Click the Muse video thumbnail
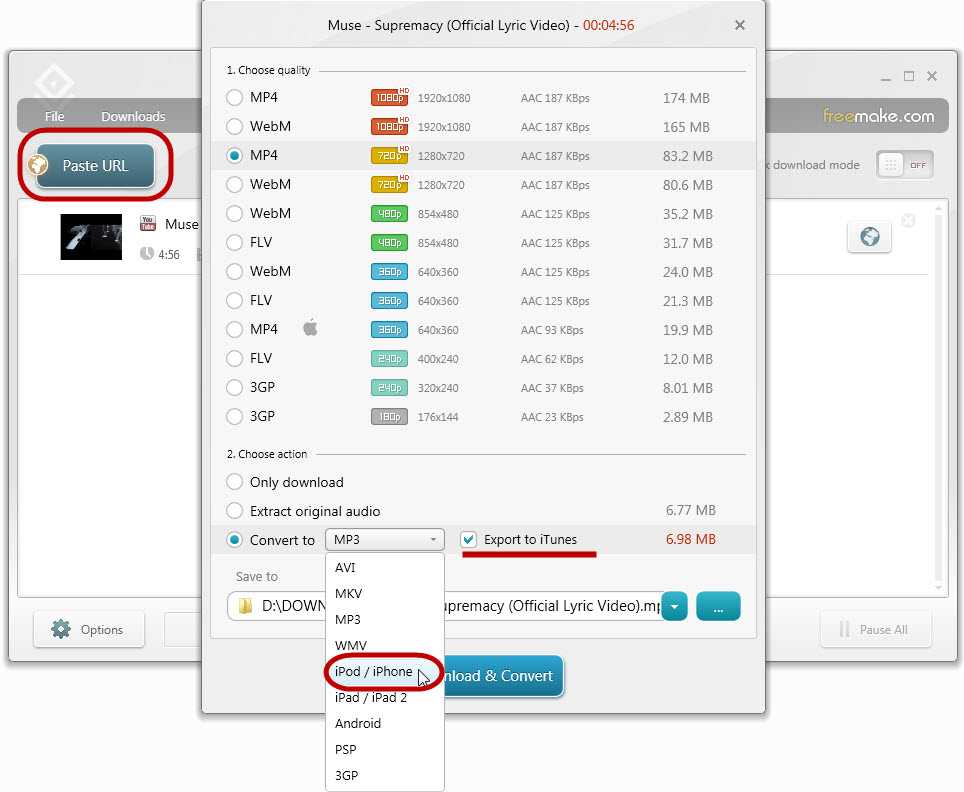Viewport: 964px width, 792px height. click(91, 237)
